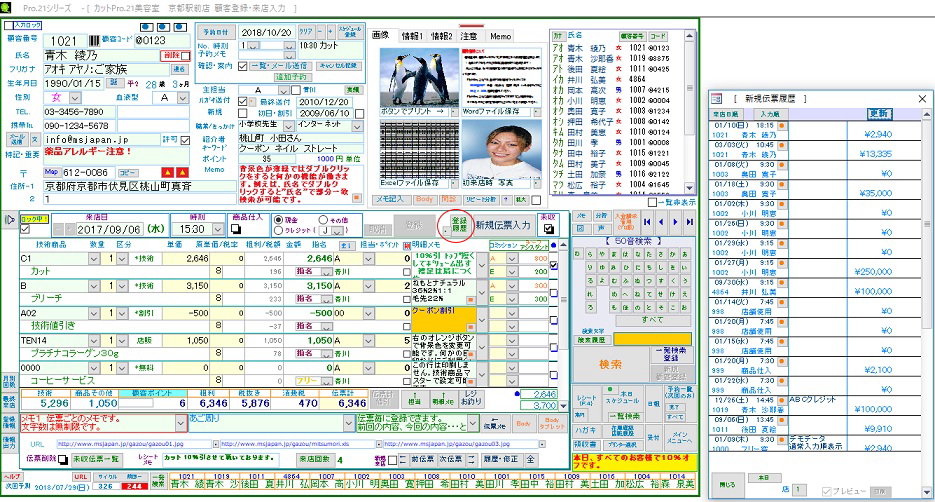Open the 性別 dropdown
The height and width of the screenshot is (502, 935).
75,98
